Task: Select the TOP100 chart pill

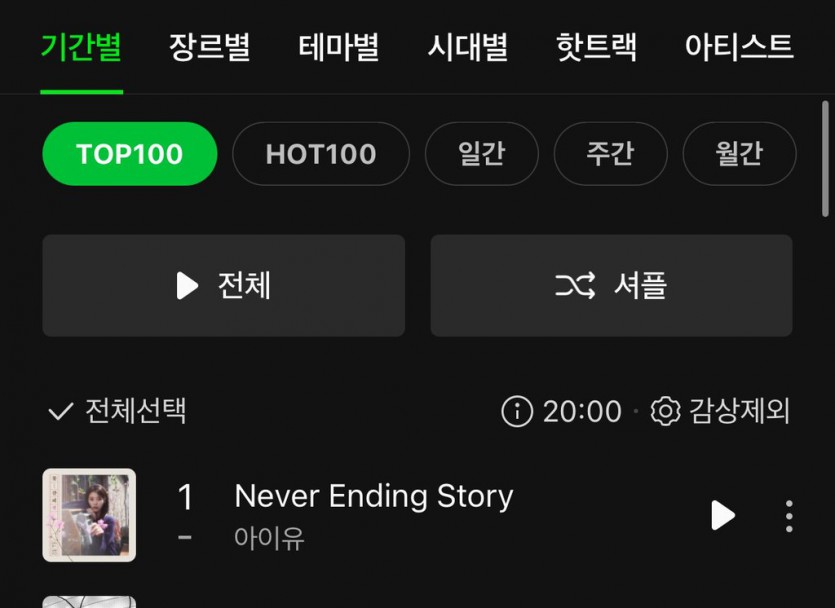Action: (129, 154)
